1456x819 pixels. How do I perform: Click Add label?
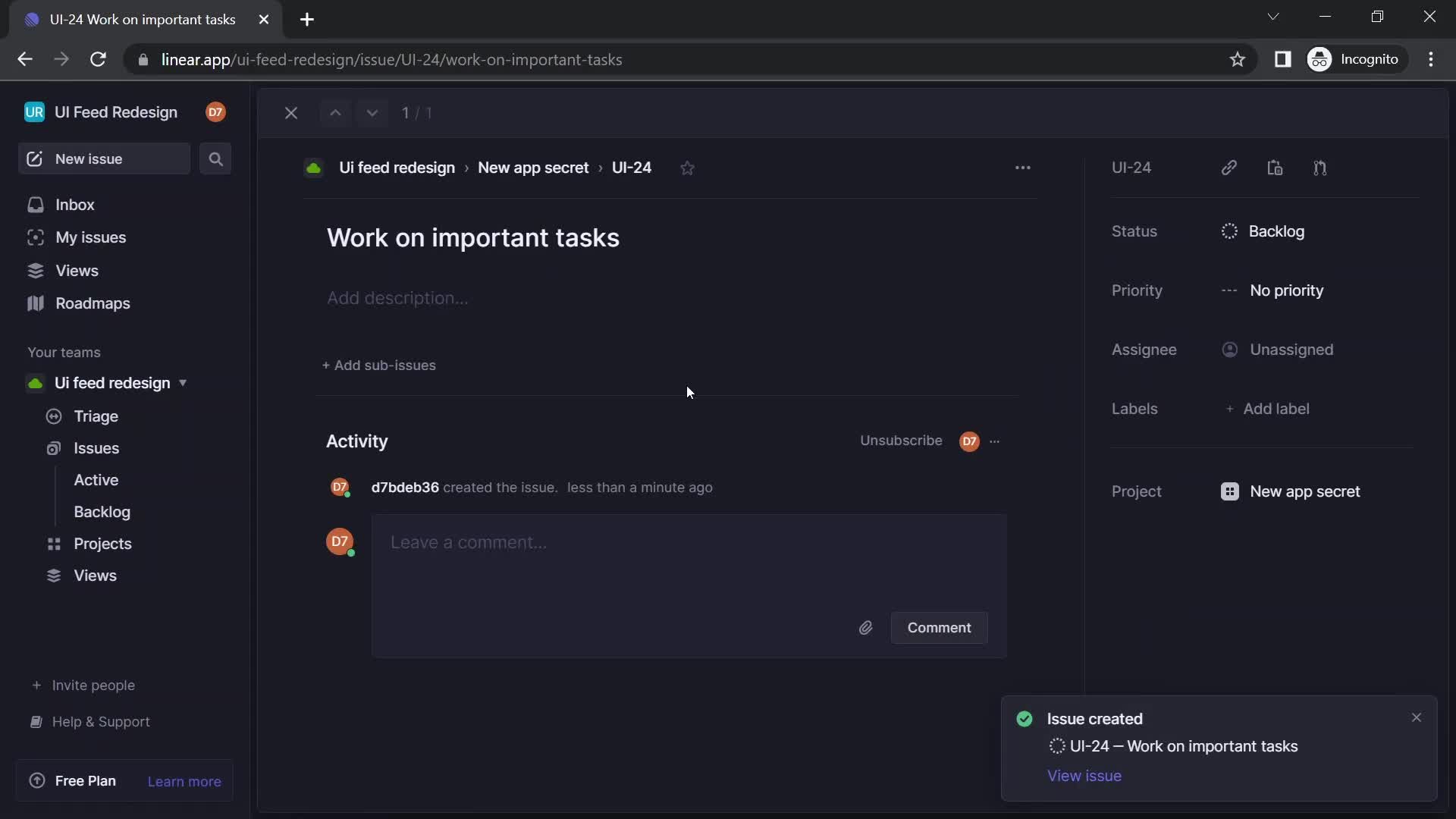tap(1268, 409)
